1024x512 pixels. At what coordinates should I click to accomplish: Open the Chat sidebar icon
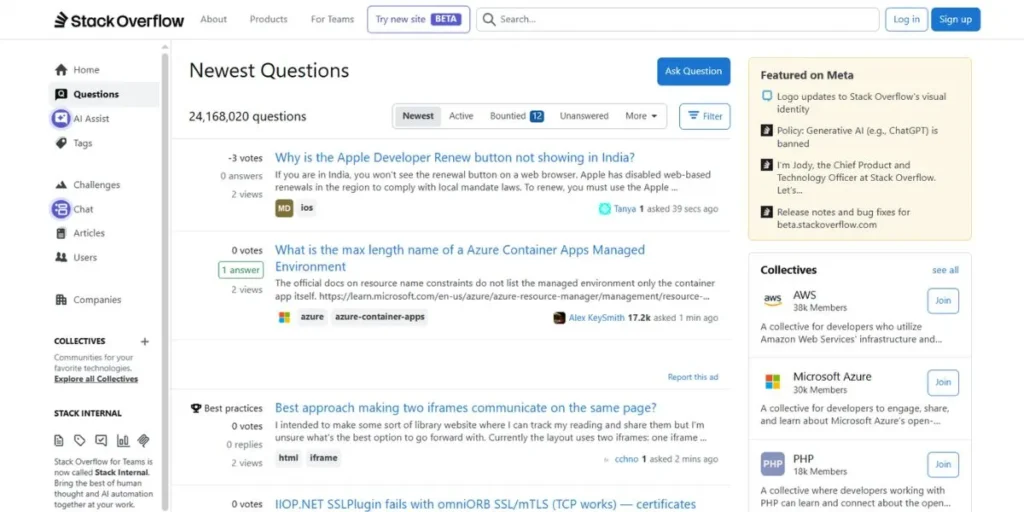point(61,209)
